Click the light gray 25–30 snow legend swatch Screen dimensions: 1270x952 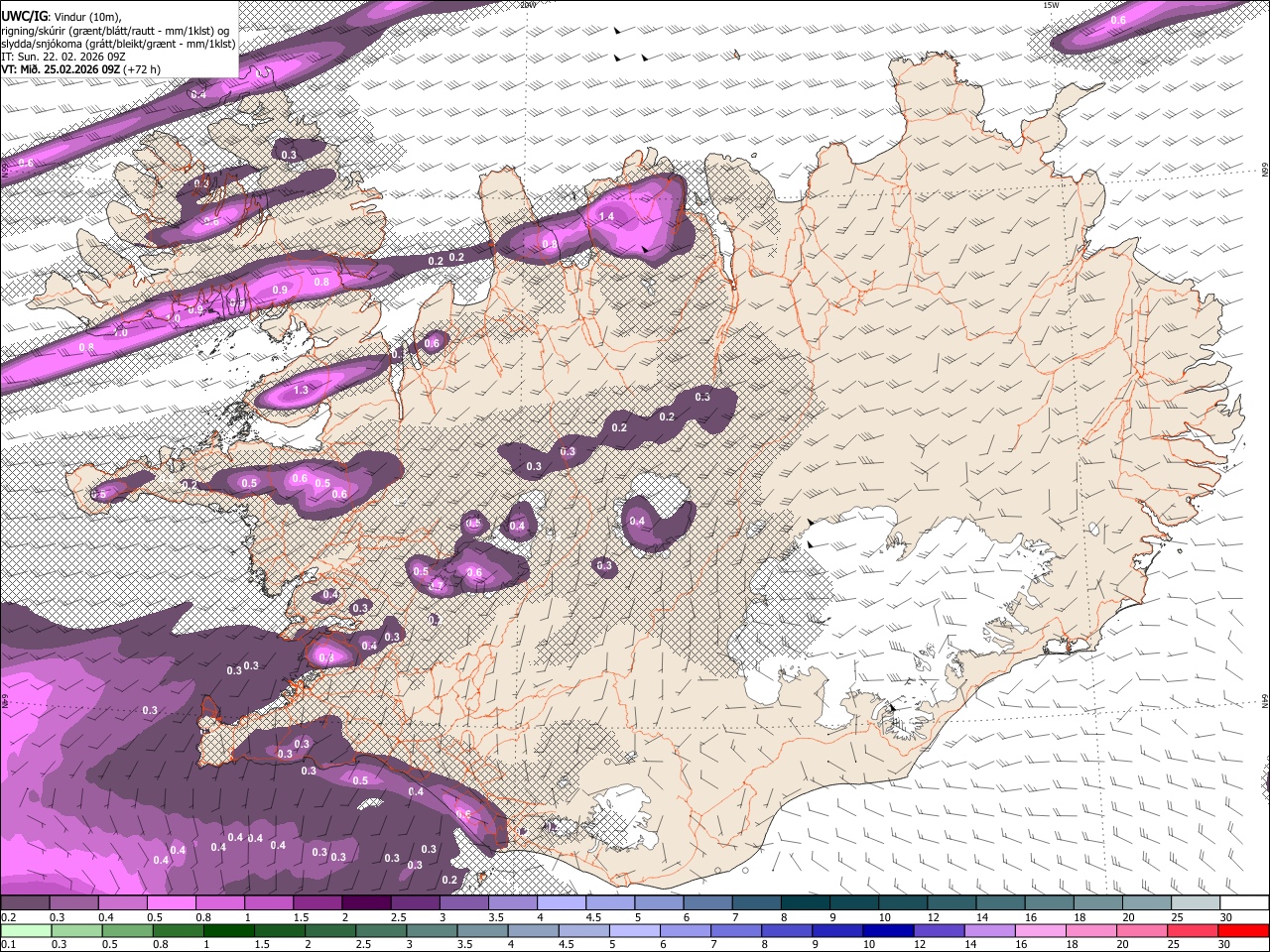click(x=1195, y=903)
